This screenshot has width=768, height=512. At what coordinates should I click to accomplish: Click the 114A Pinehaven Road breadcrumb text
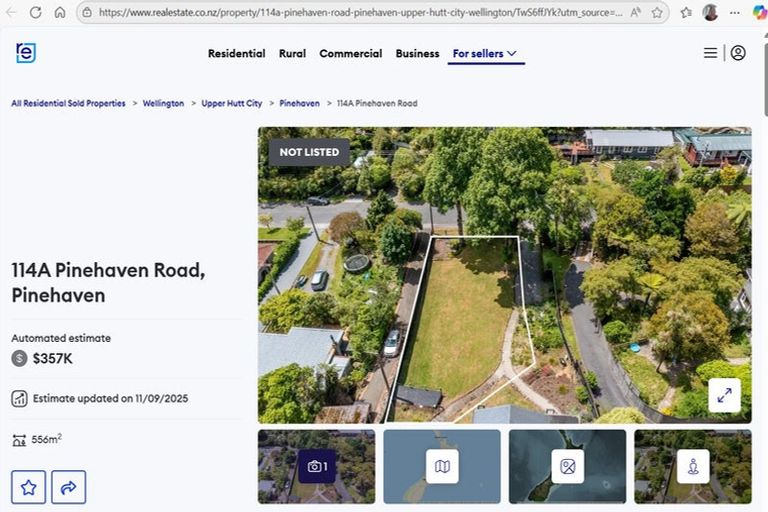[377, 103]
